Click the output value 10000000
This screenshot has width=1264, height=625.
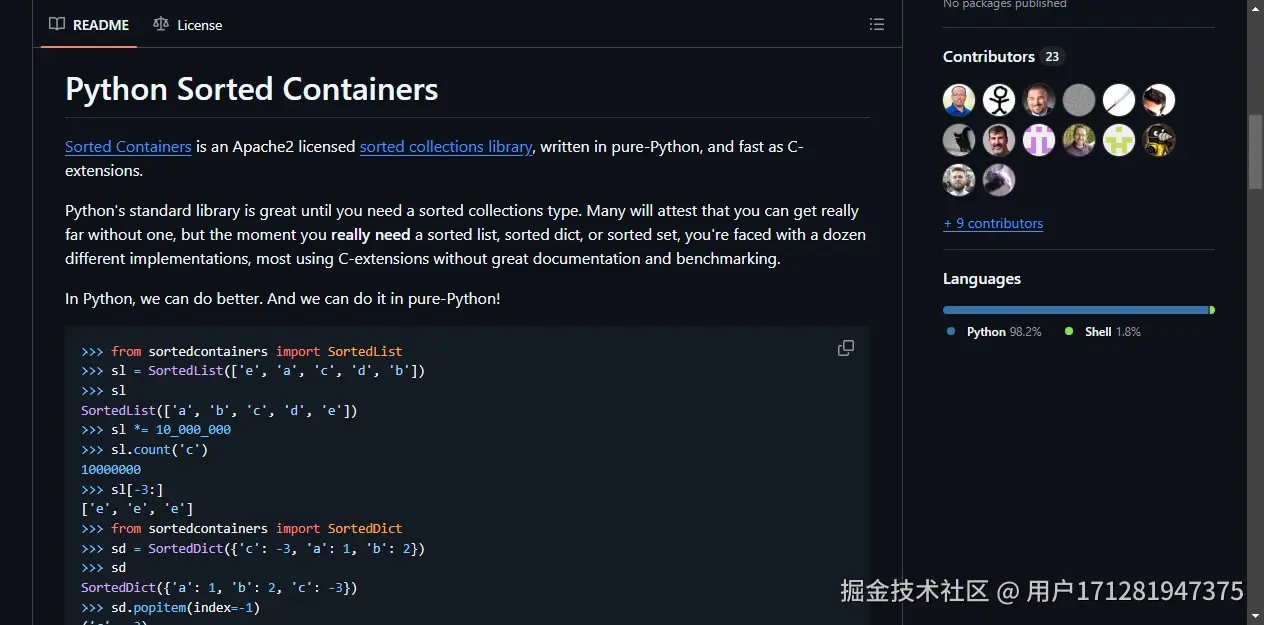tap(111, 469)
